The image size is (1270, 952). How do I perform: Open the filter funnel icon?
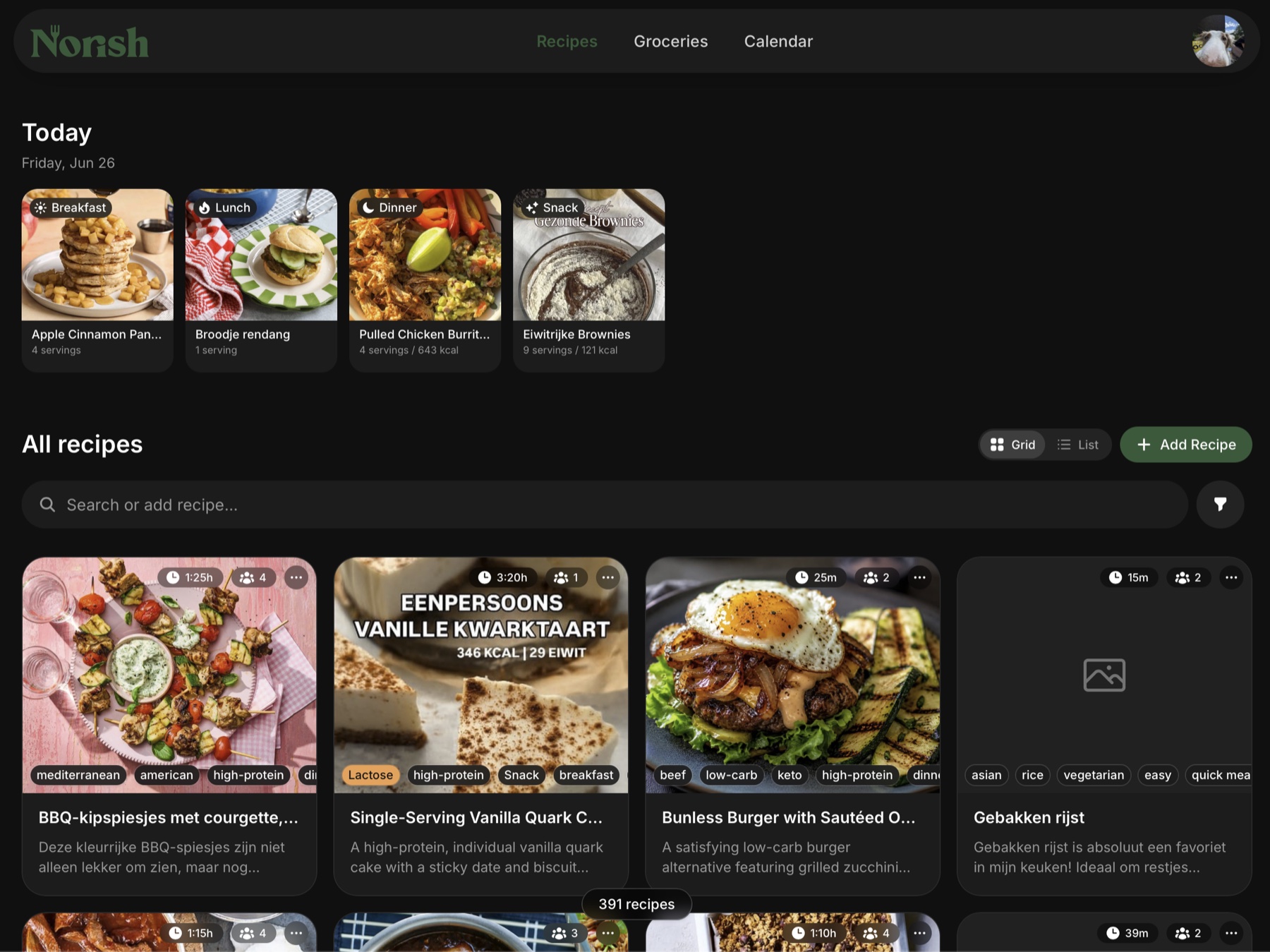coord(1220,505)
